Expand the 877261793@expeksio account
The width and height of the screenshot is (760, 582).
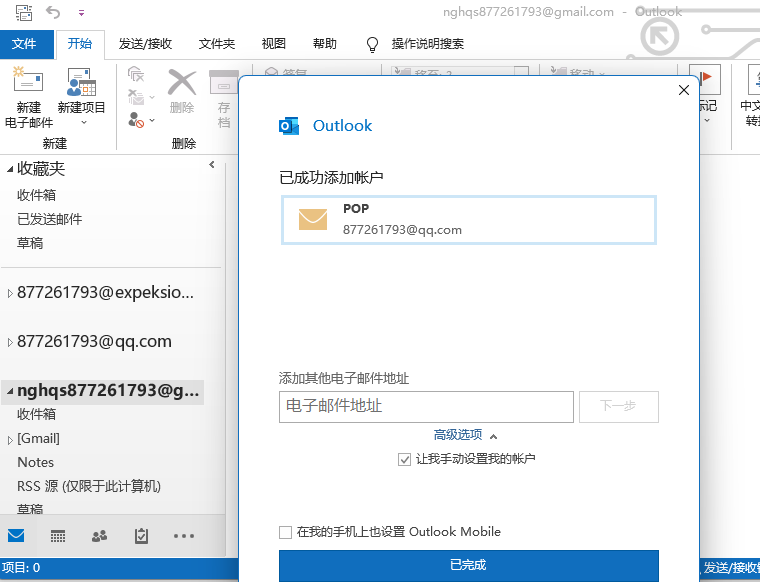[10, 293]
